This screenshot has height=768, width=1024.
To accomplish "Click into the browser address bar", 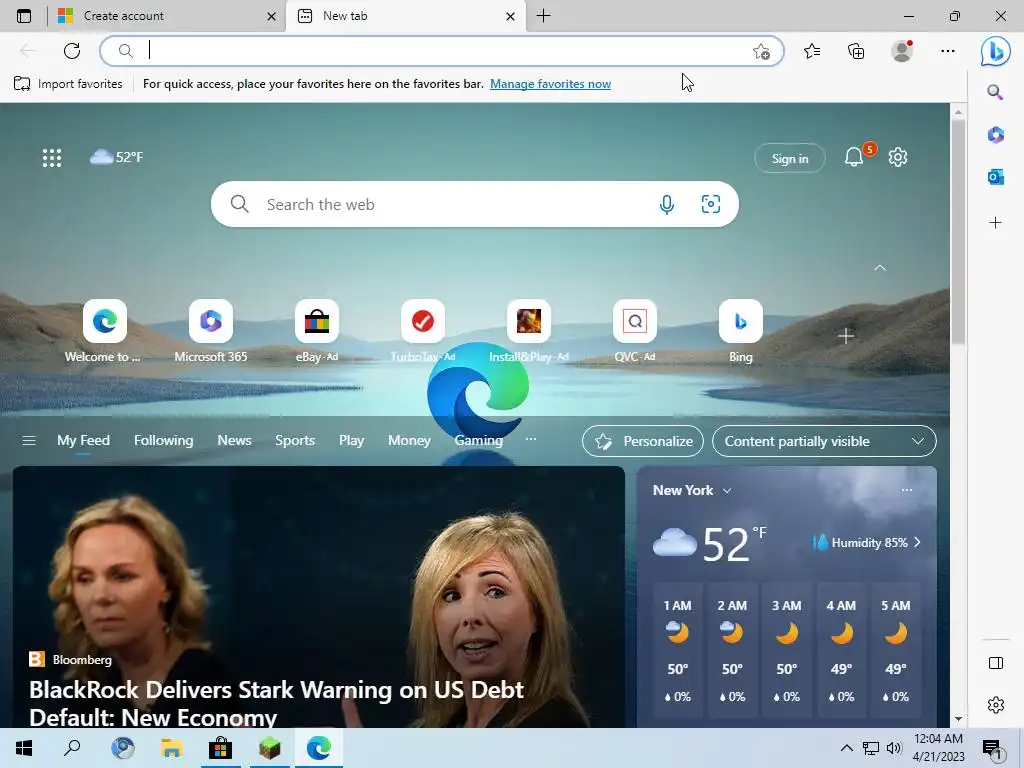I will tap(441, 51).
